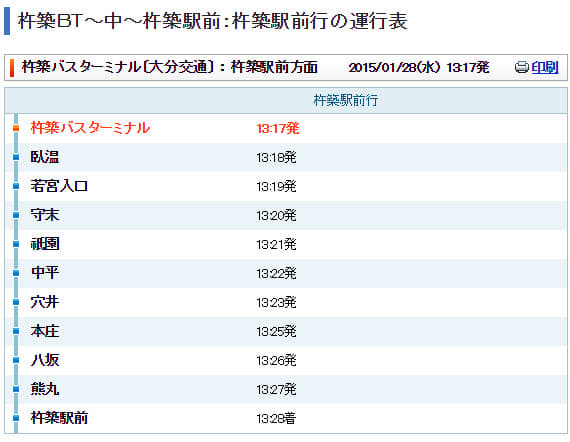
Task: Click the blue marker beside 祇園
Action: click(x=16, y=244)
